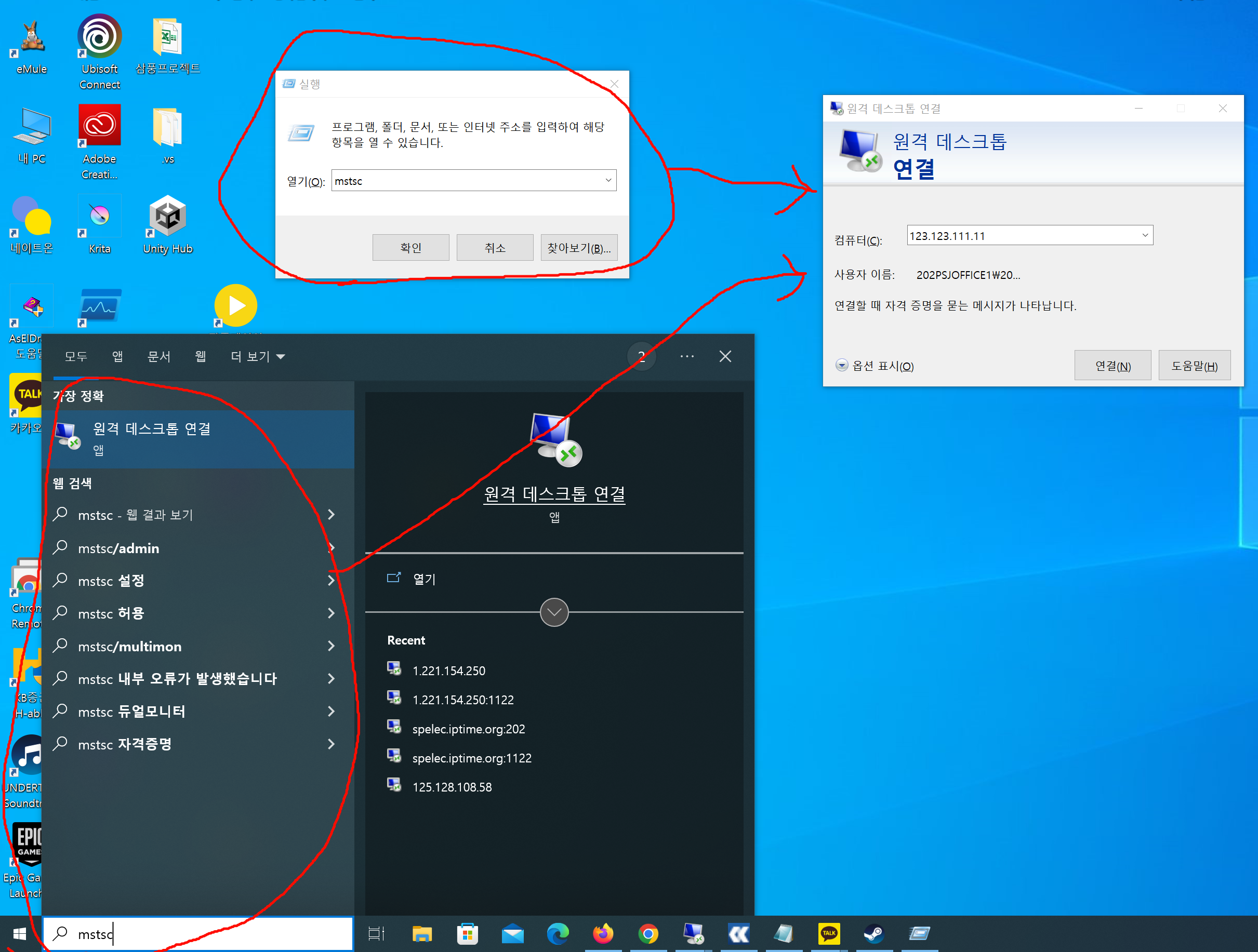Select recent connection spelec.iptime.org:202
This screenshot has height=952, width=1258.
point(468,729)
